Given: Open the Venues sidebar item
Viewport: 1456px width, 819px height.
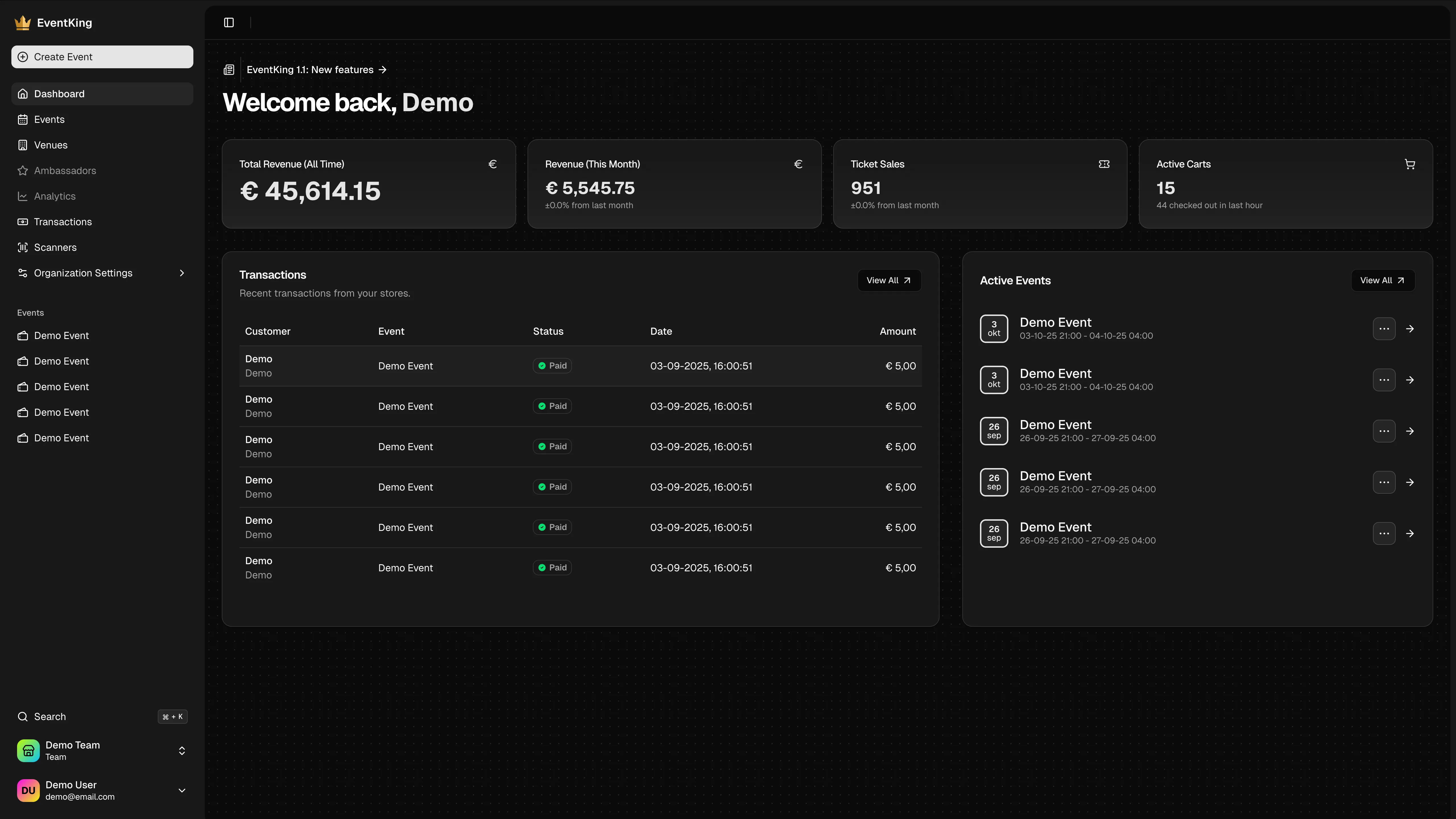Looking at the screenshot, I should 50,145.
